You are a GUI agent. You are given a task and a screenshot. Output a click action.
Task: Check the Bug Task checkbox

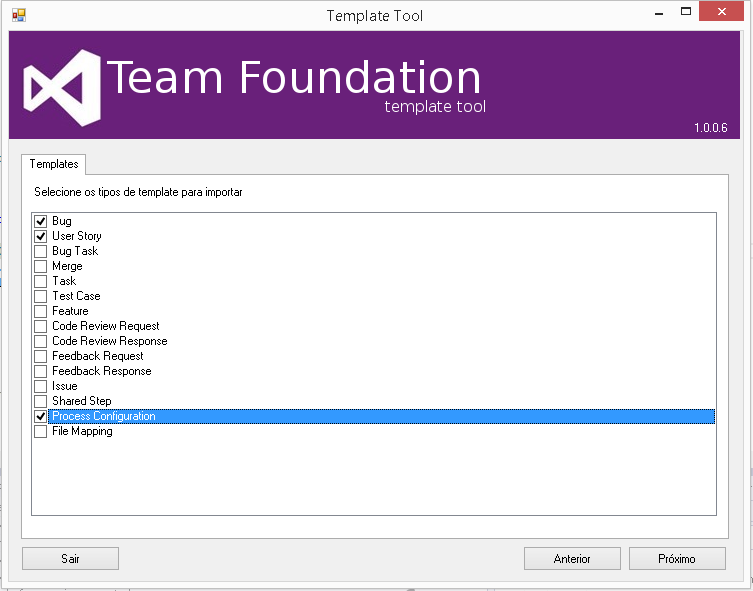click(x=40, y=251)
